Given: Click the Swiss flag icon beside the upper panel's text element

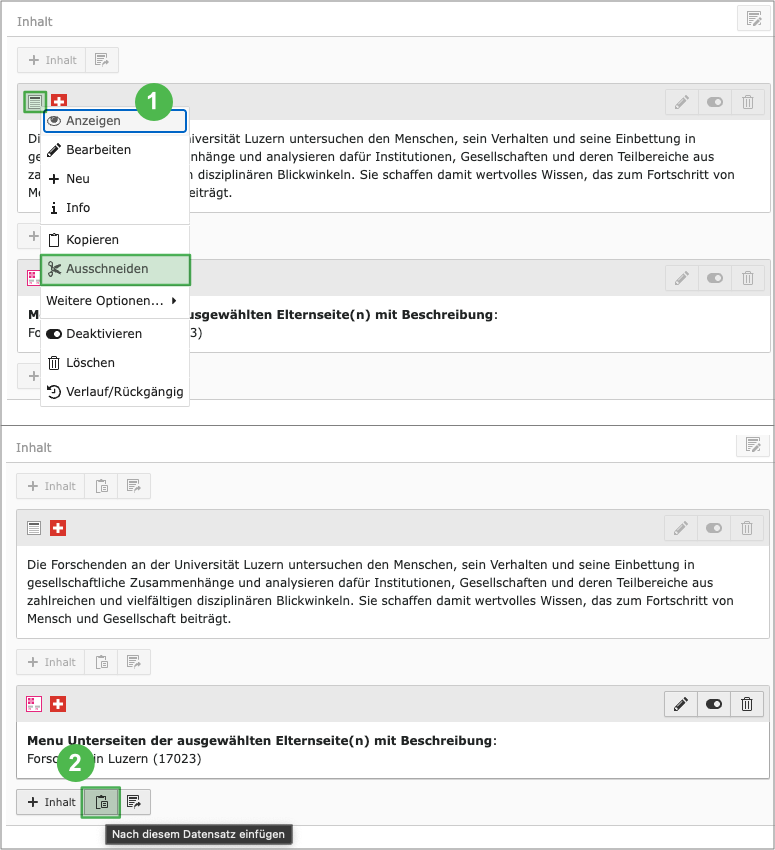Looking at the screenshot, I should click(59, 101).
